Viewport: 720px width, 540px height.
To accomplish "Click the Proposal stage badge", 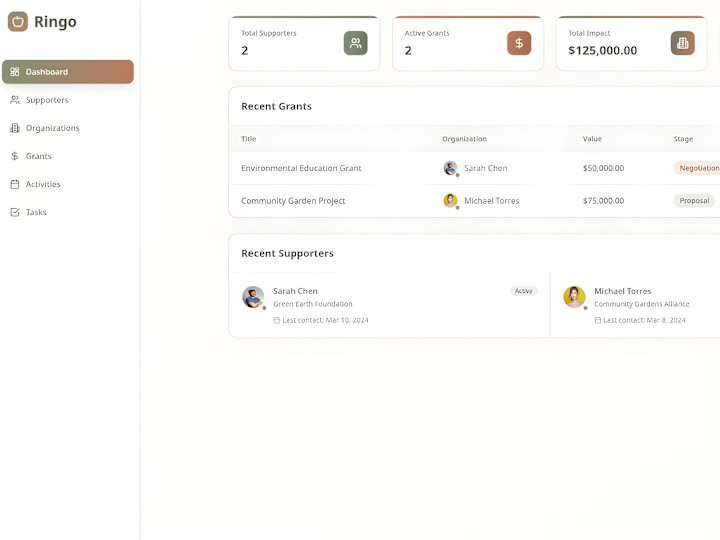I will 694,201.
